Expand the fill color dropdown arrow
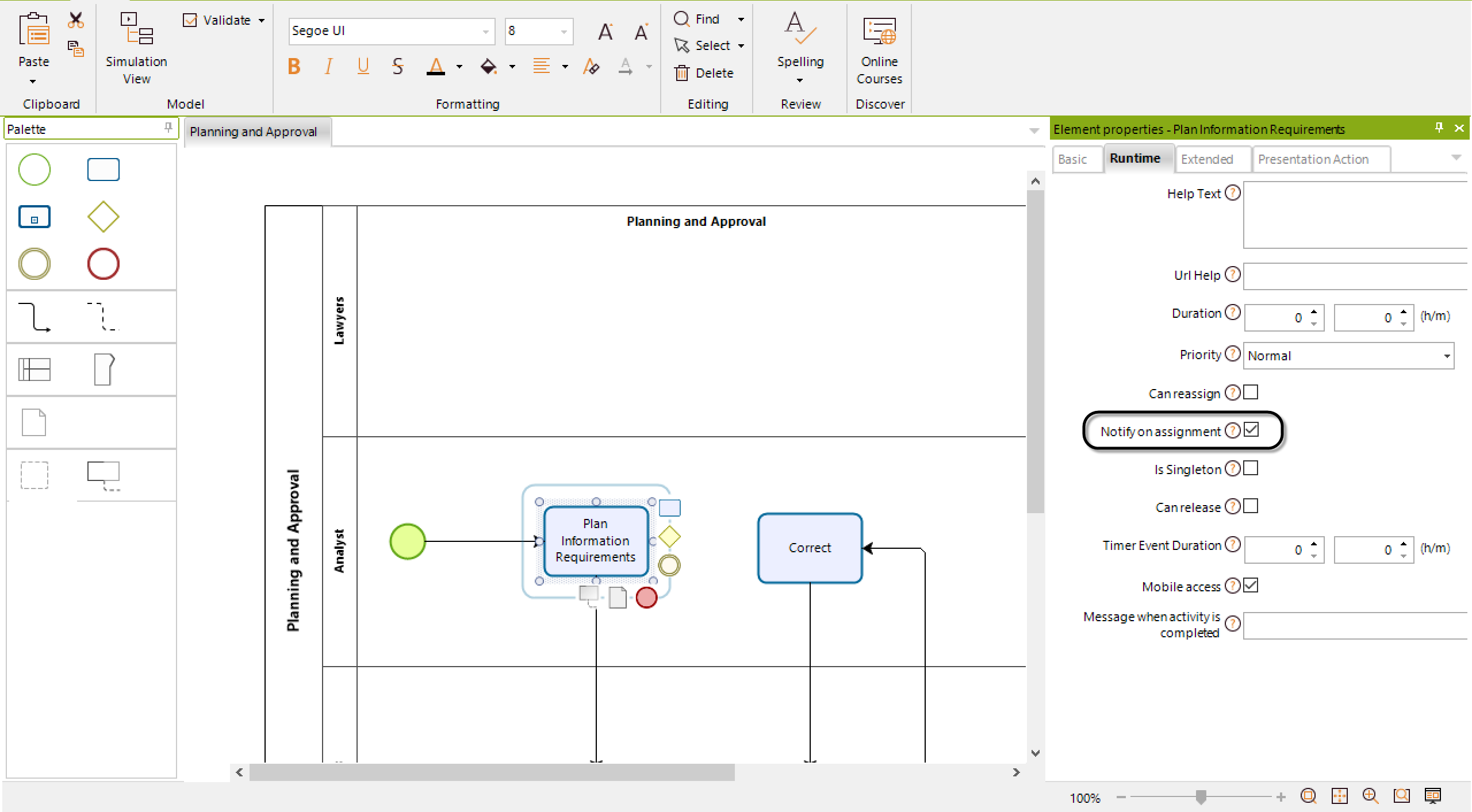The width and height of the screenshot is (1472, 812). point(512,67)
